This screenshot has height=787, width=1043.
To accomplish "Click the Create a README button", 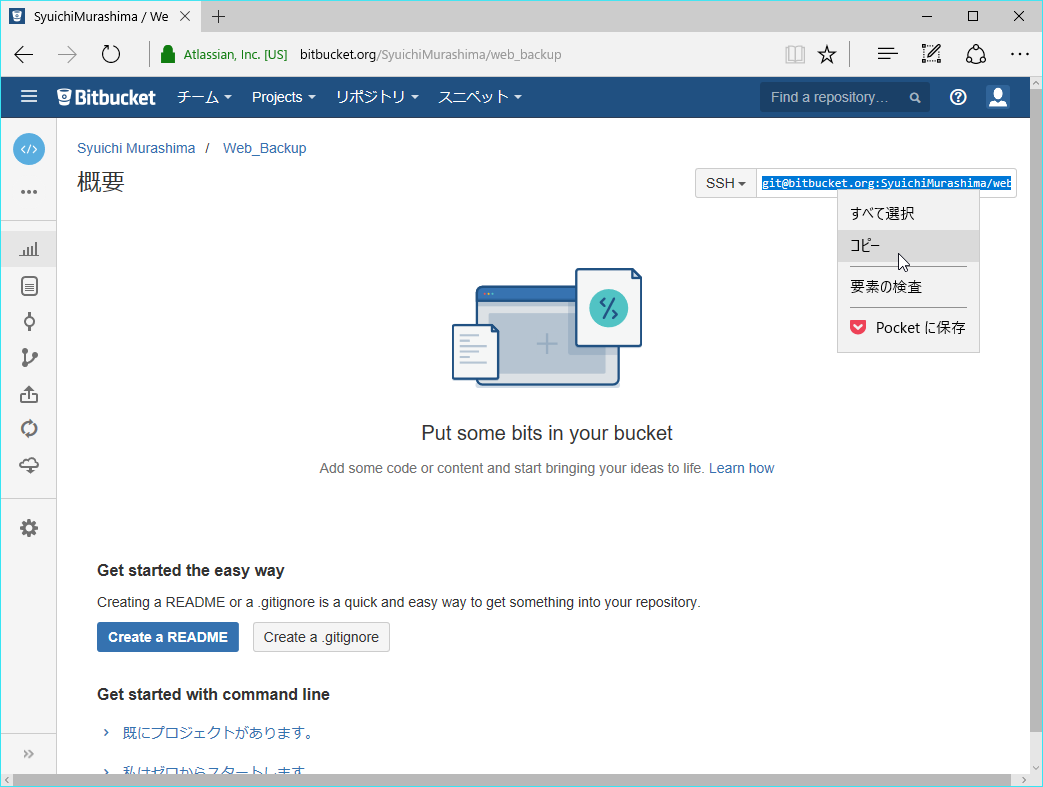I will (168, 637).
